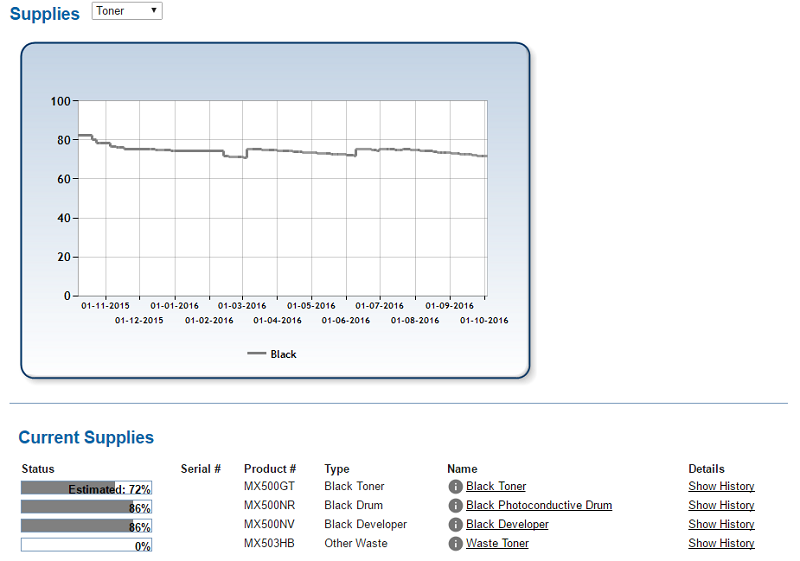Click the Name column header
The height and width of the screenshot is (561, 800).
click(x=462, y=469)
